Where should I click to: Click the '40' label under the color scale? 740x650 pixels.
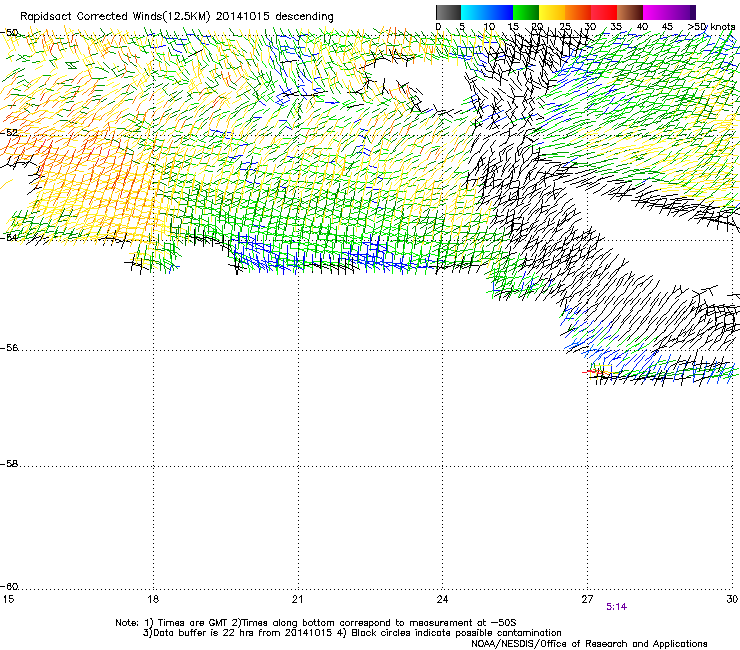tap(642, 27)
